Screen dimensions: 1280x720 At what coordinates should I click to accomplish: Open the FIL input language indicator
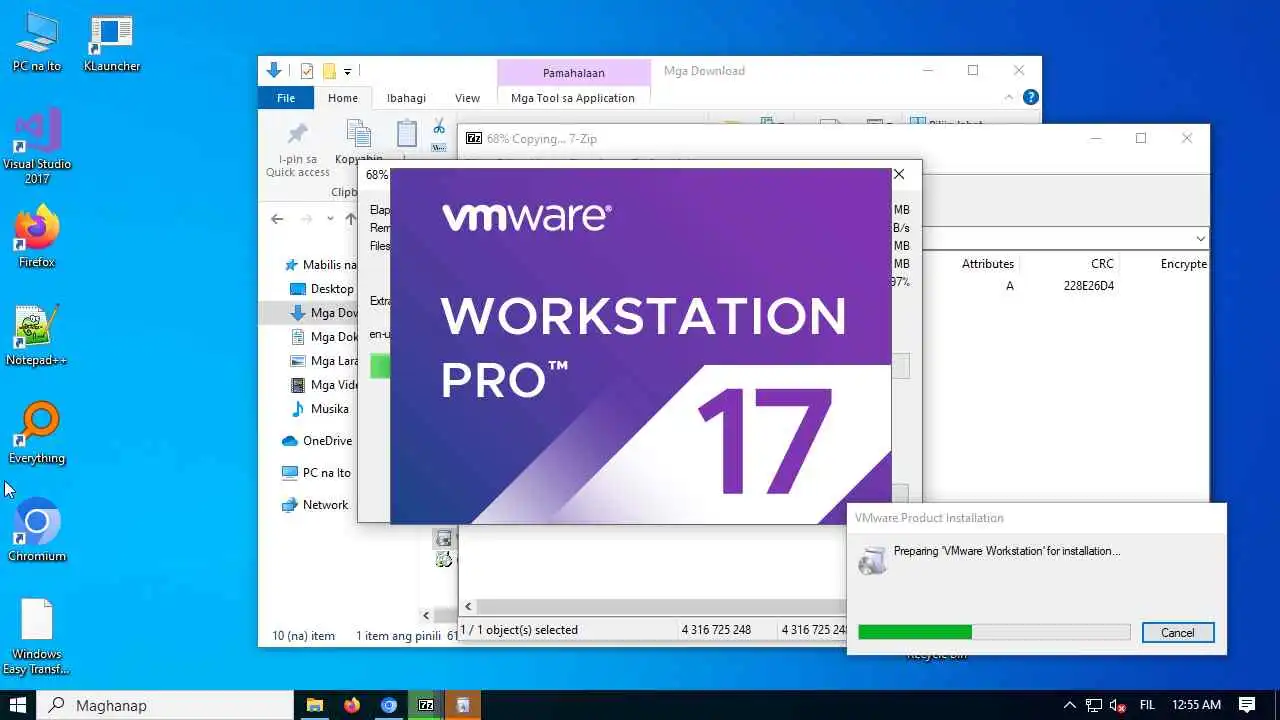click(1147, 705)
